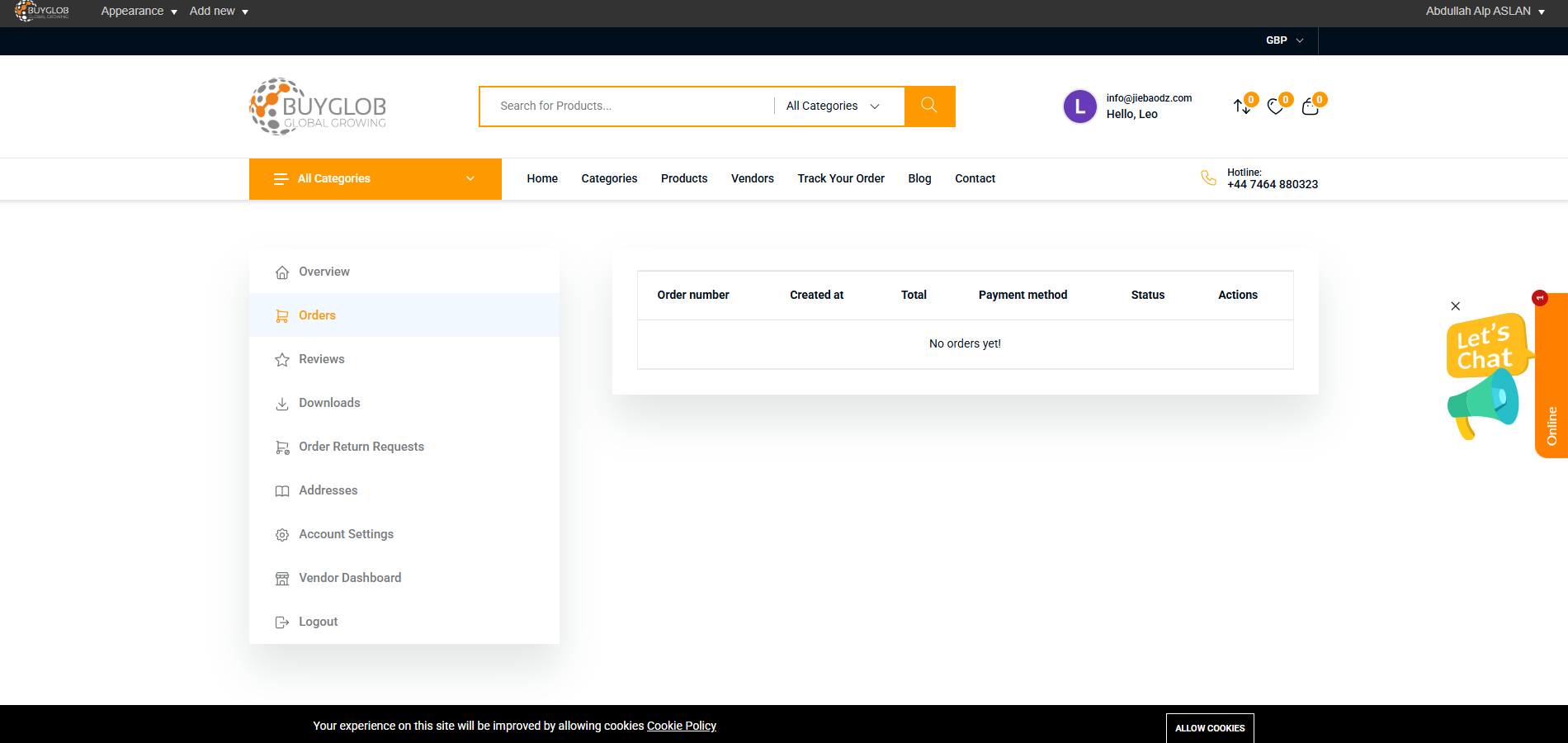
Task: Open Overview in the account sidebar
Action: pyautogui.click(x=404, y=272)
